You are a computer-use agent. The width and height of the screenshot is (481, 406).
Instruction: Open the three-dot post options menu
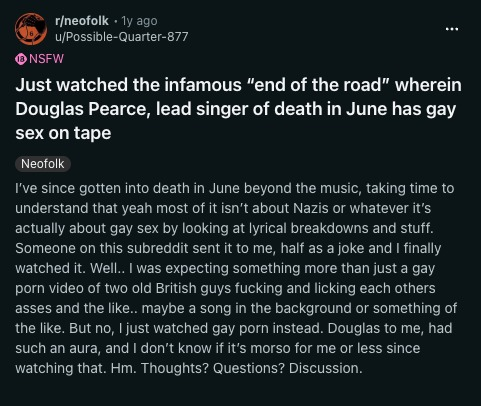pyautogui.click(x=452, y=29)
